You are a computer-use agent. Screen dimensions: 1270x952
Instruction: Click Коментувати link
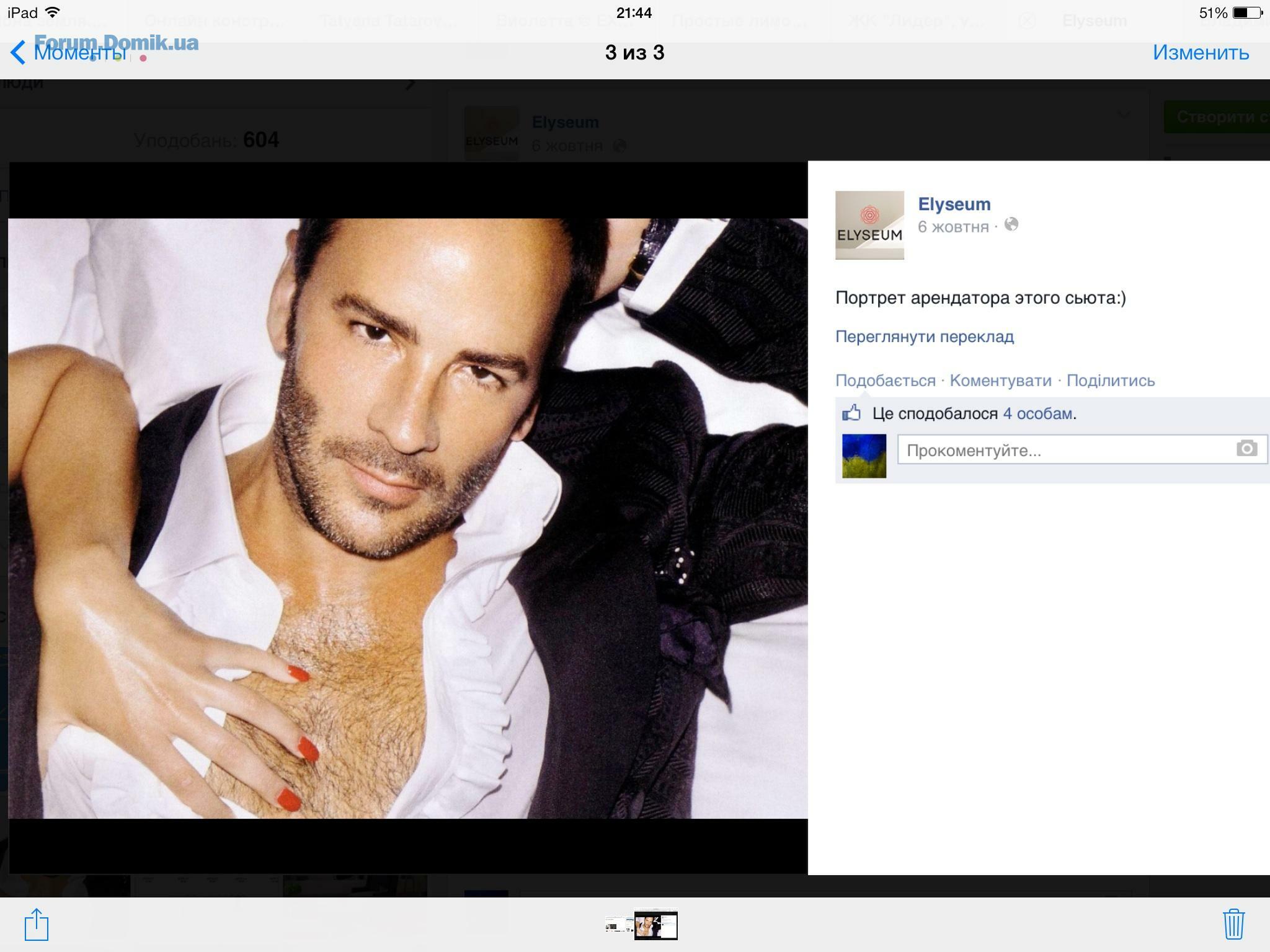pos(1000,381)
